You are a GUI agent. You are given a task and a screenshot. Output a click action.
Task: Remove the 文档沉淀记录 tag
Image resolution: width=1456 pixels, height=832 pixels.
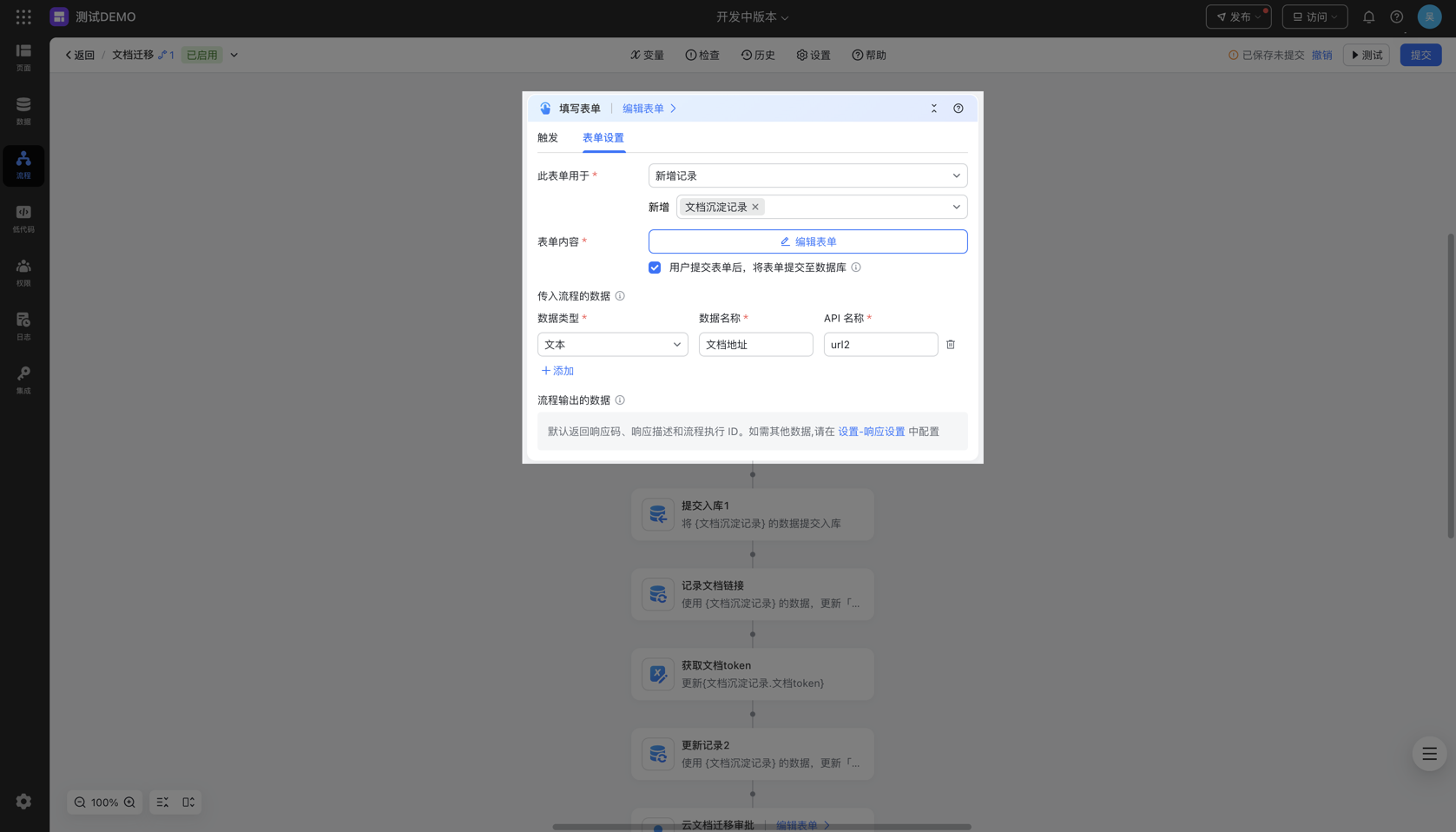(x=755, y=207)
